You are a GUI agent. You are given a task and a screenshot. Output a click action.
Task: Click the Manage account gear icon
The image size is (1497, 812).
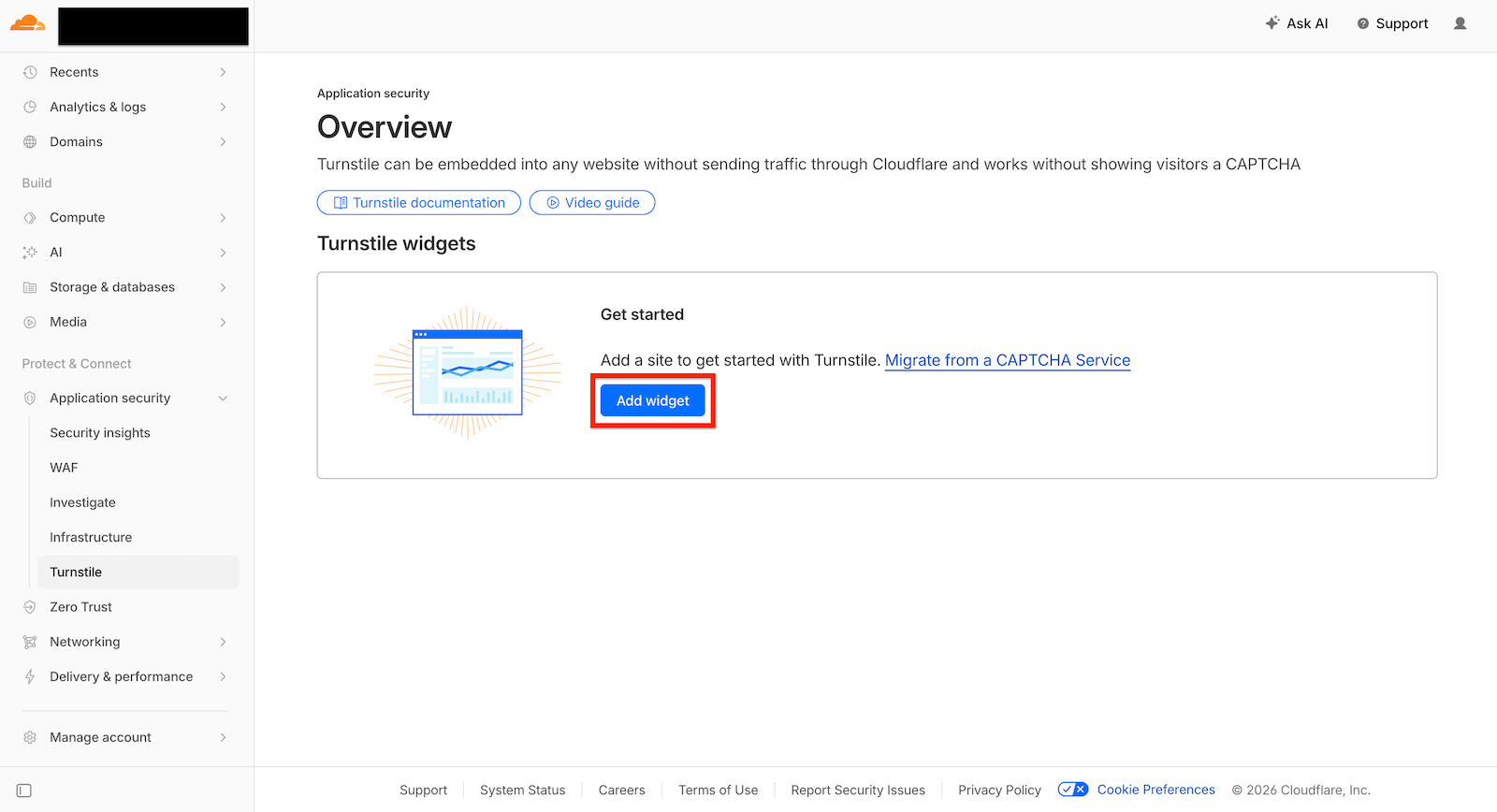pos(30,737)
